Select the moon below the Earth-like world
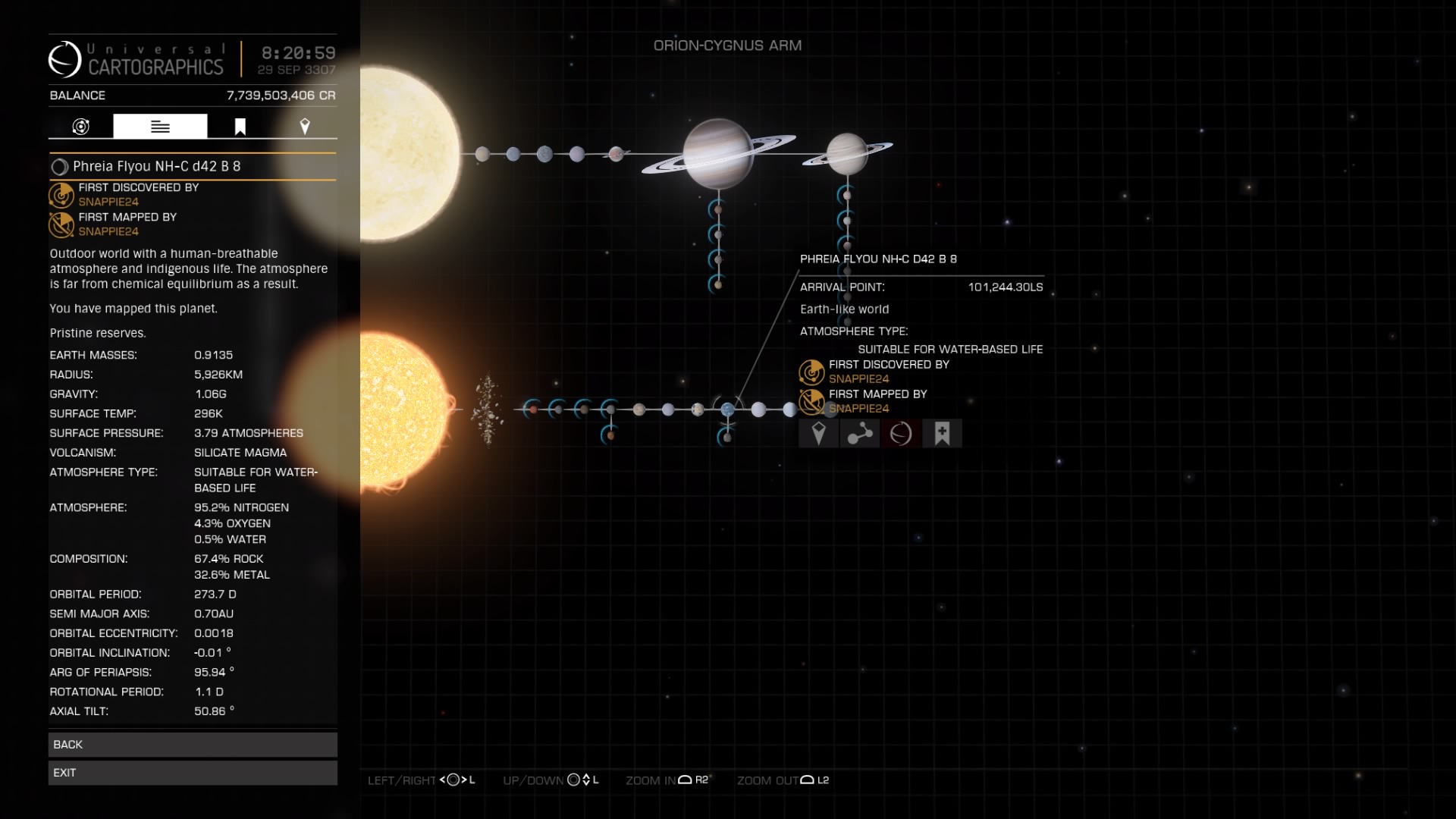 point(727,438)
